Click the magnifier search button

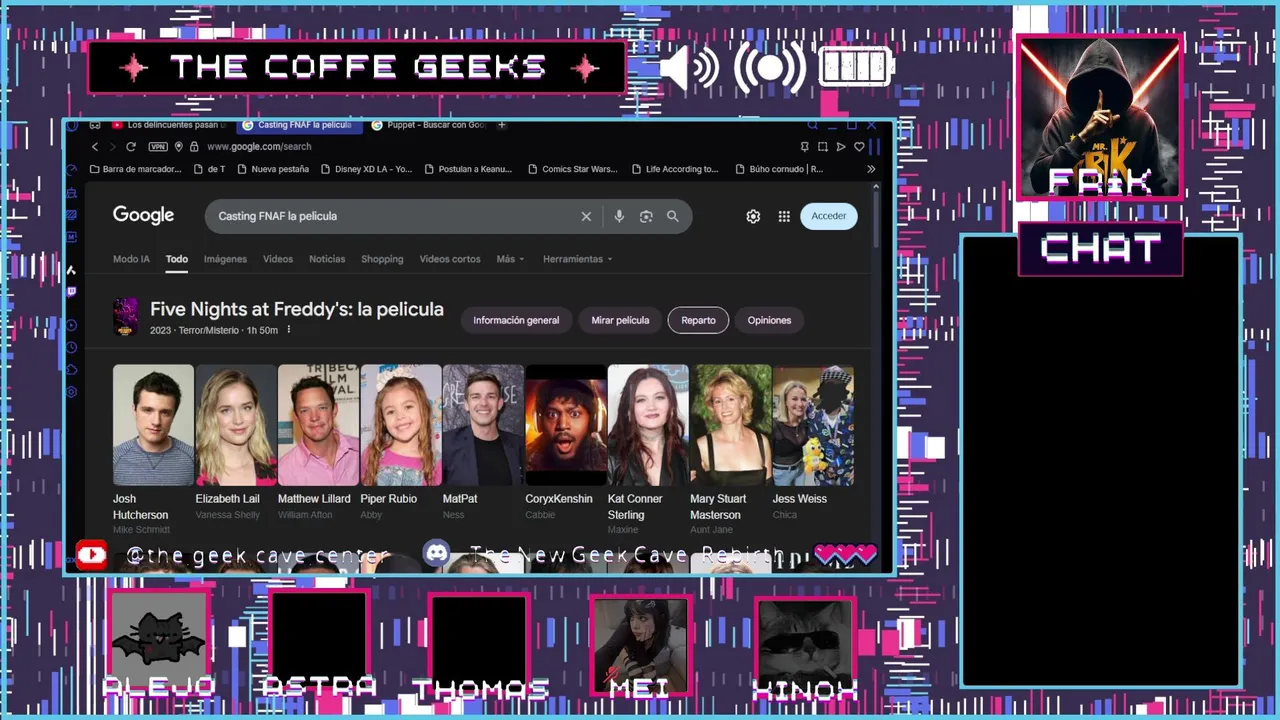[x=673, y=216]
